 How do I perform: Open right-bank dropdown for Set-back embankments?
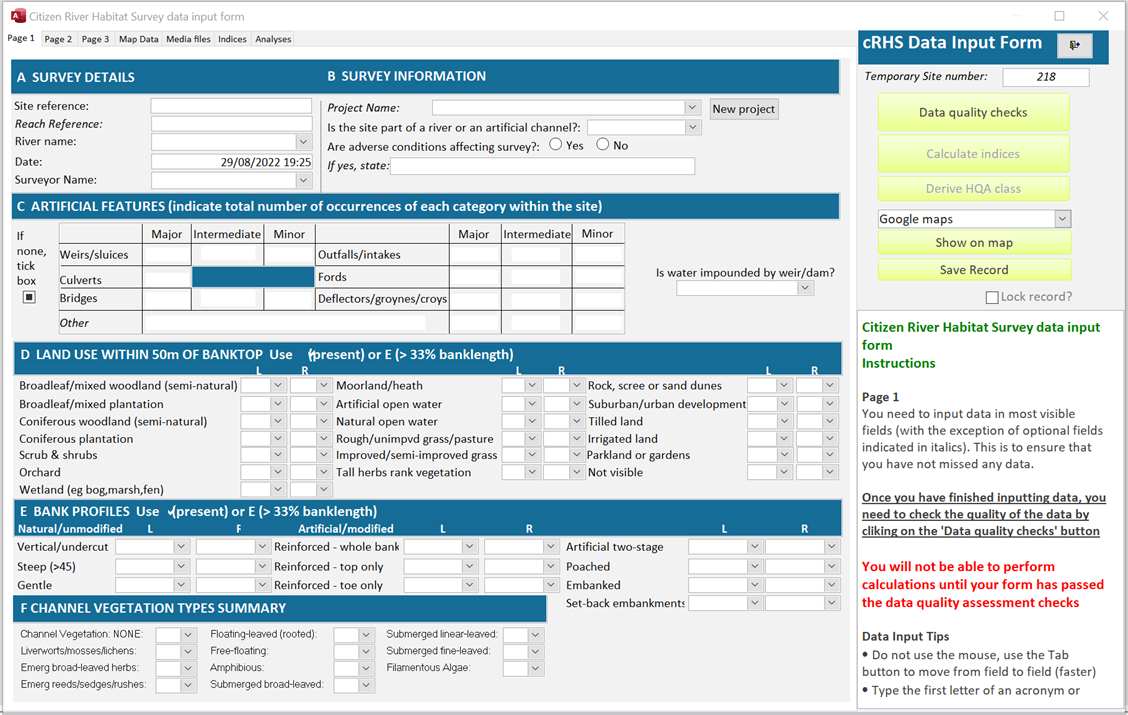point(832,603)
